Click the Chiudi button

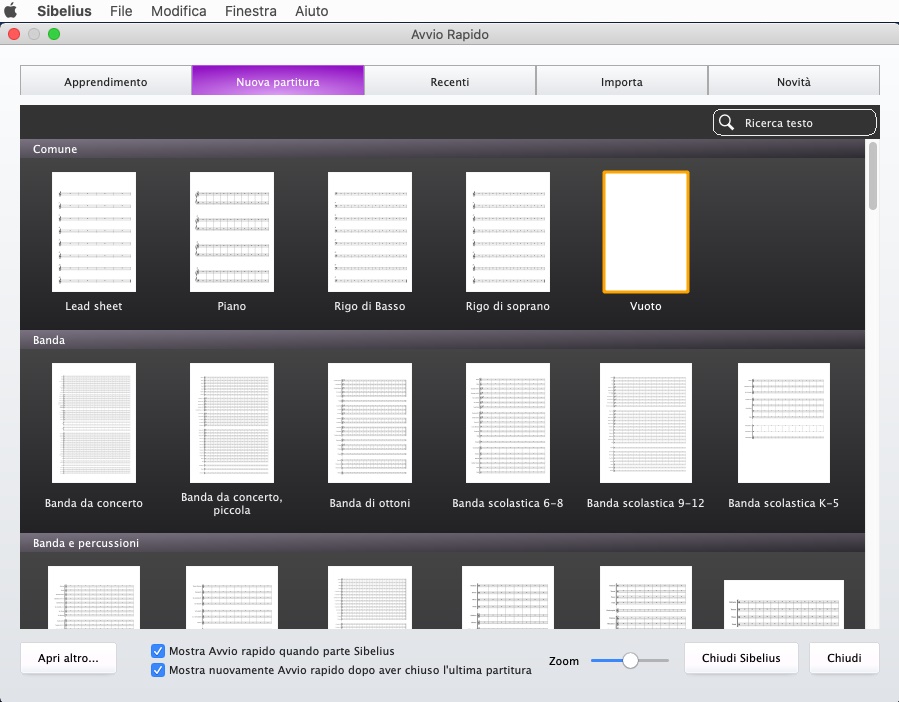844,658
